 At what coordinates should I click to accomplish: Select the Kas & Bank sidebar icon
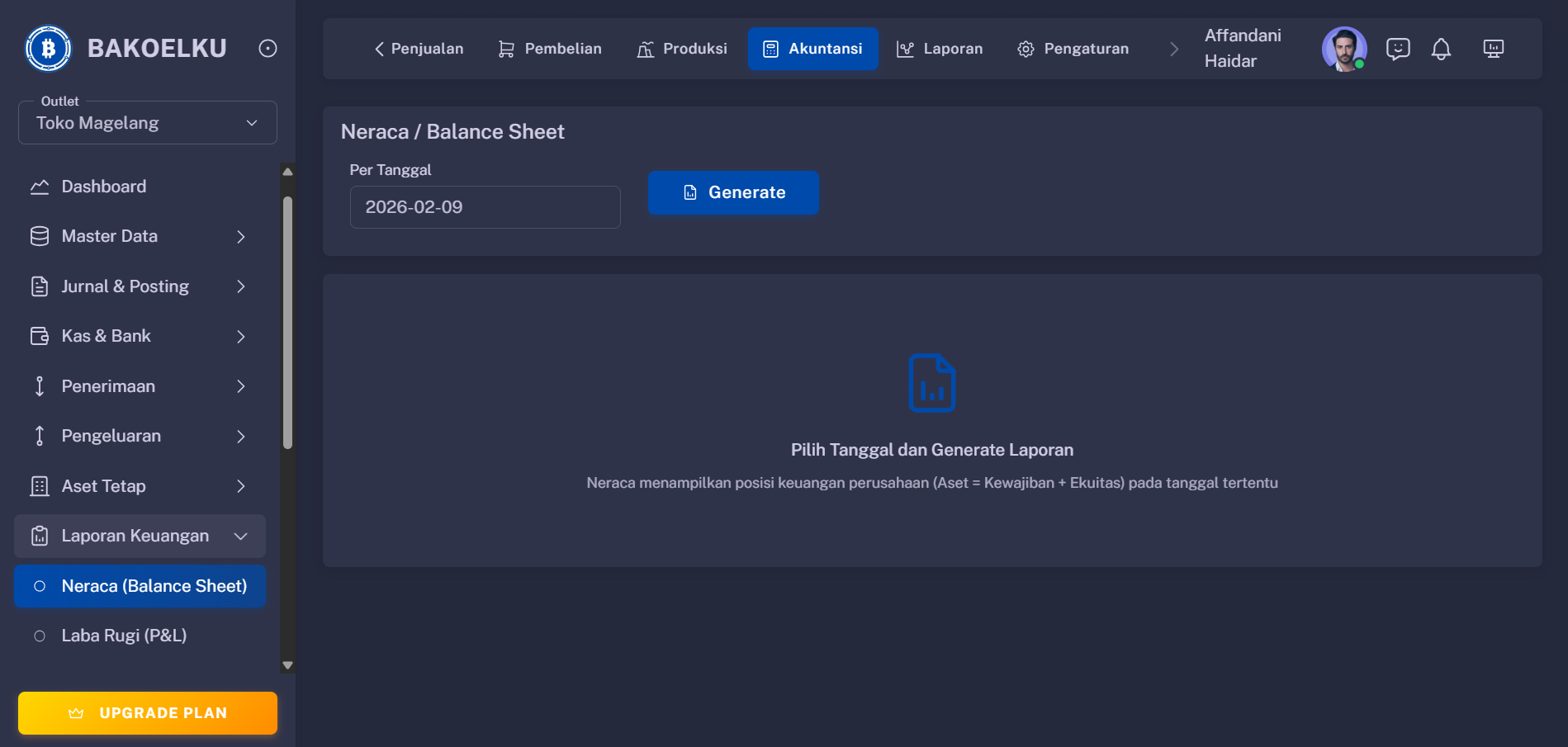pos(39,336)
